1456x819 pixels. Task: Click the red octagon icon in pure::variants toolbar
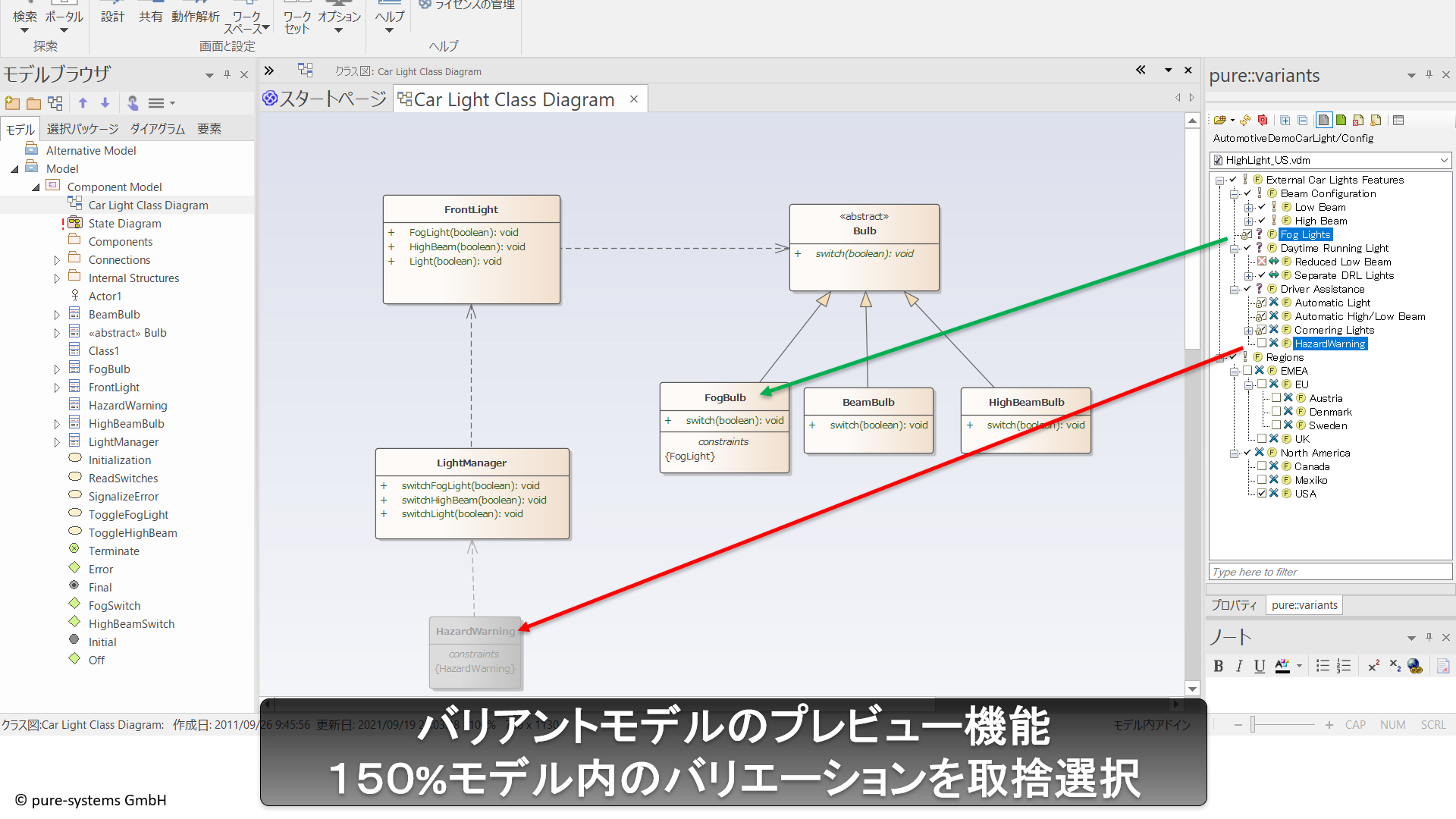coord(1263,120)
